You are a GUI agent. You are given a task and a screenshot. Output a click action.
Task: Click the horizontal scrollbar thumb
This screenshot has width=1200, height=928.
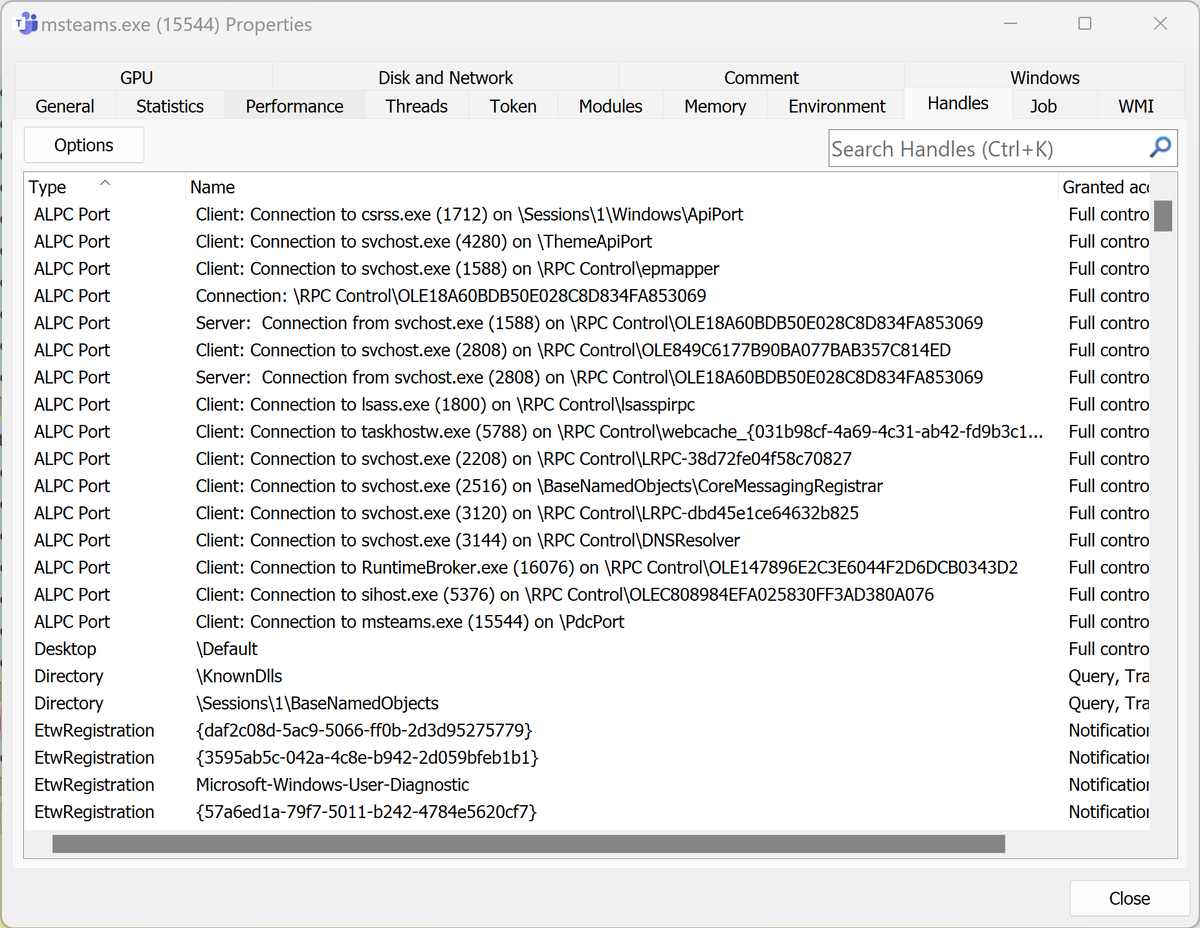point(528,844)
